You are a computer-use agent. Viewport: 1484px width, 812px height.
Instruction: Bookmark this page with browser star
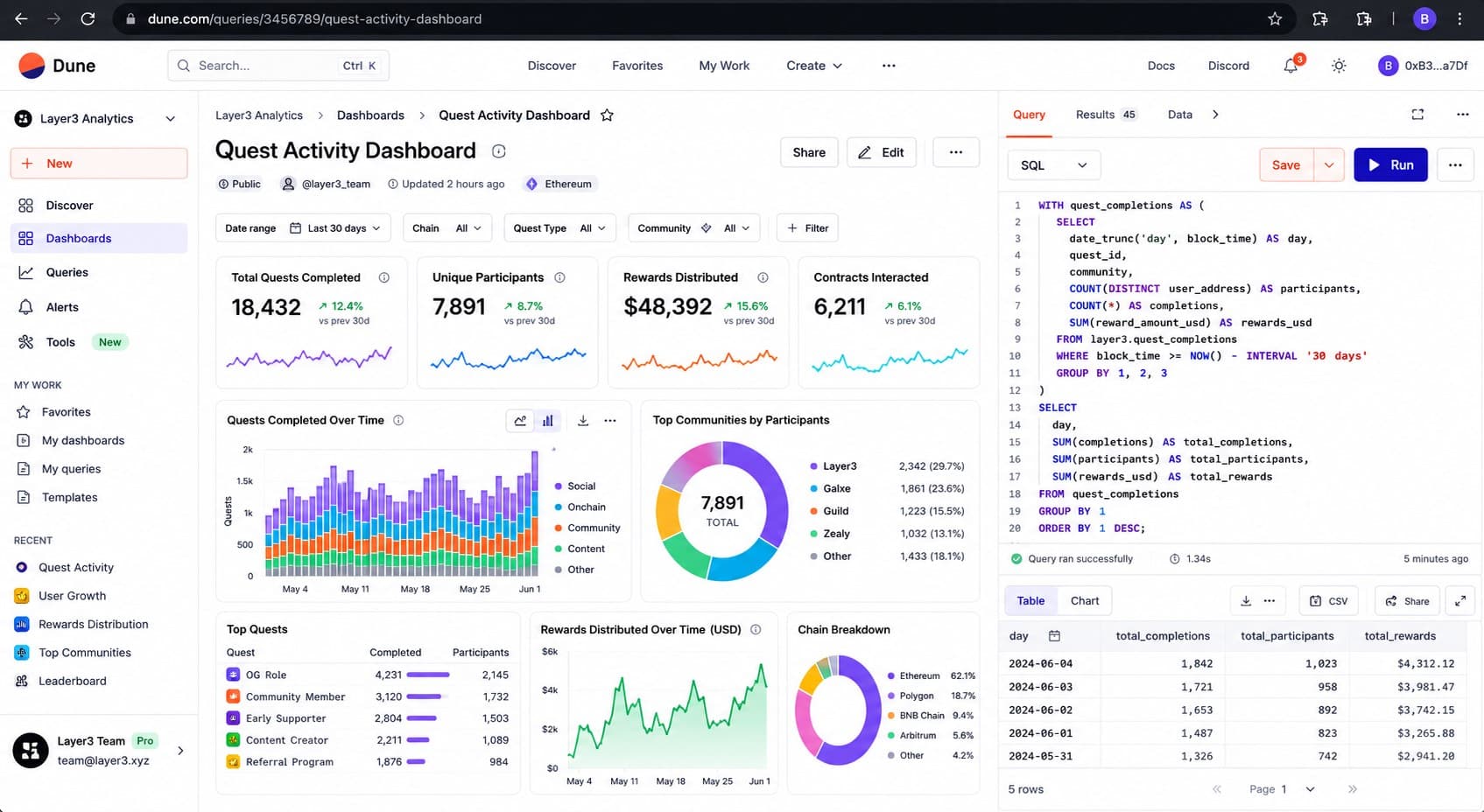click(x=1275, y=18)
